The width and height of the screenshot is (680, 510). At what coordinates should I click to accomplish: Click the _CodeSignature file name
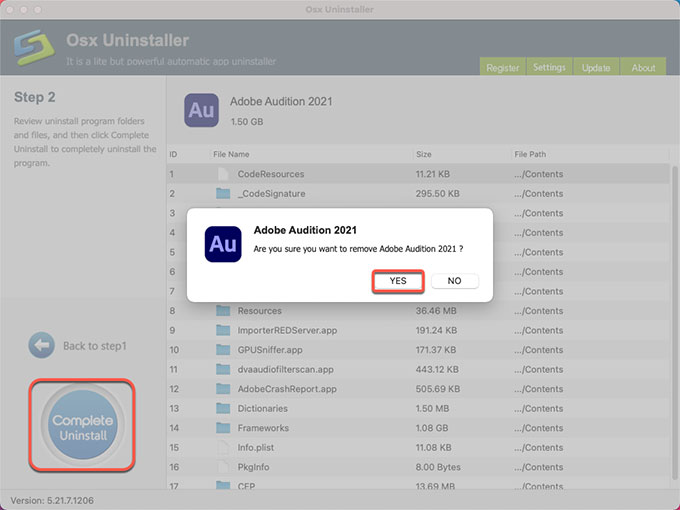tap(271, 193)
